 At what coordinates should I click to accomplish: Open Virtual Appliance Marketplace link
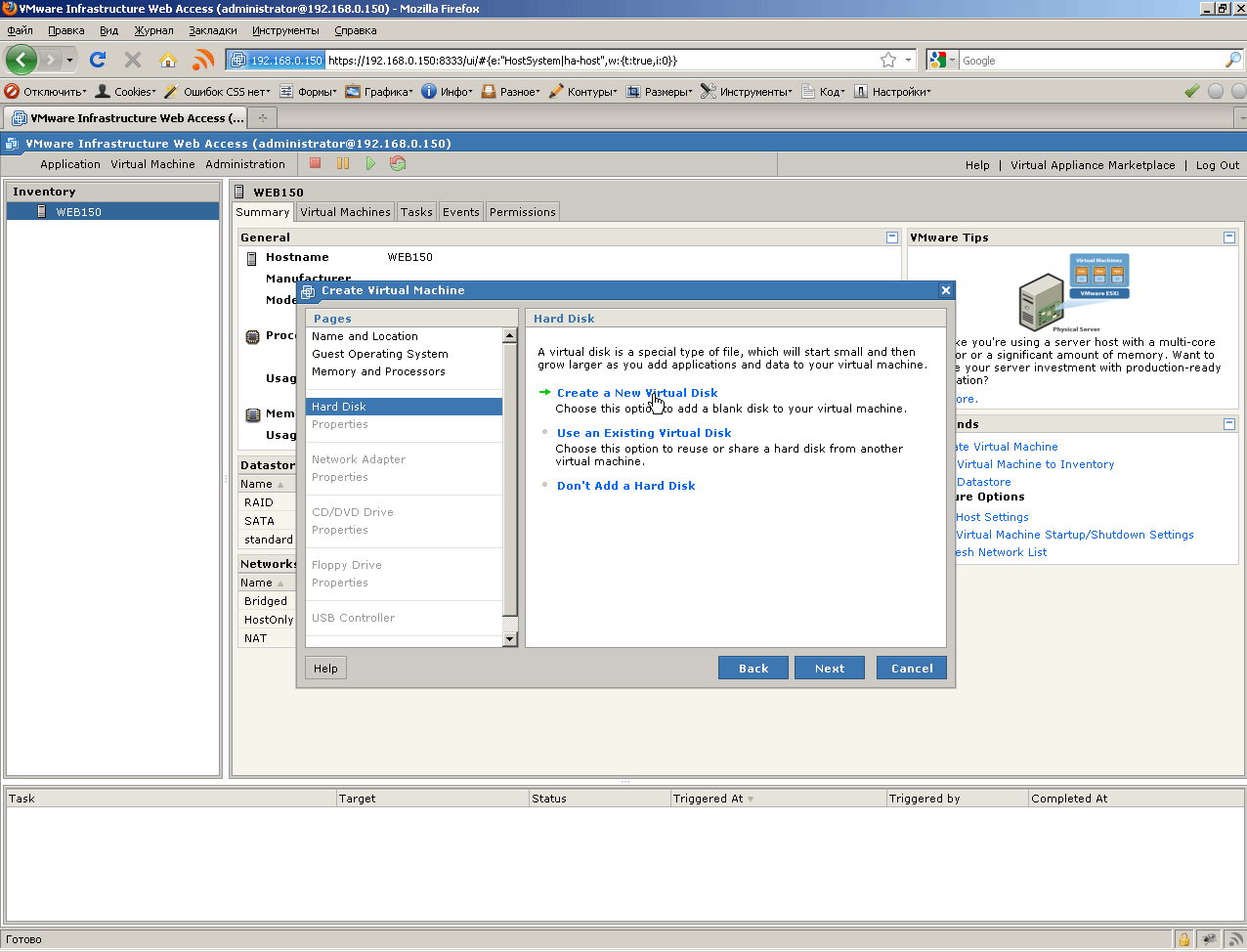[x=1093, y=165]
